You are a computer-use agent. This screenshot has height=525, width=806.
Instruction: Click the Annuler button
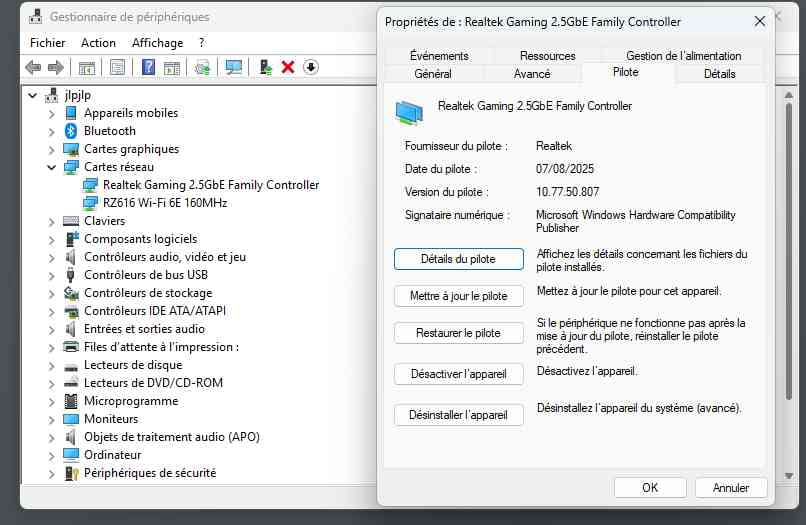(730, 488)
